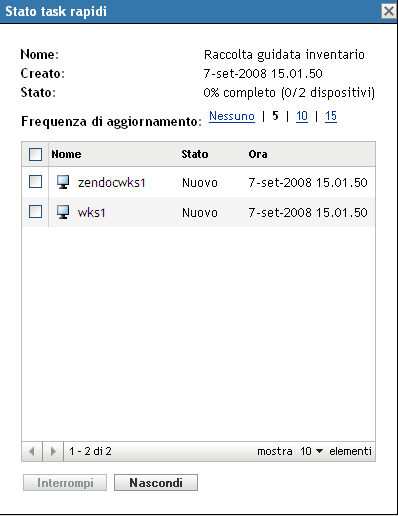Sort by the Ora column header

point(258,154)
